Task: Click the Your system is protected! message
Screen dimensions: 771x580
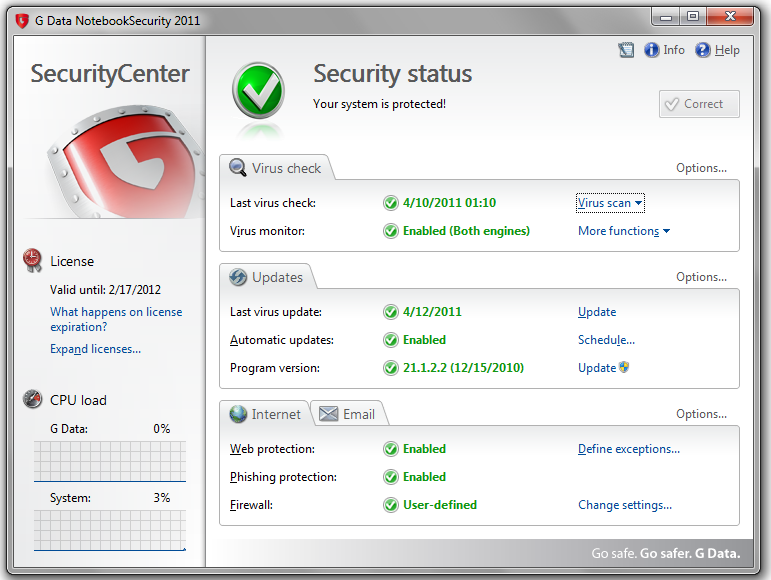Action: click(379, 104)
